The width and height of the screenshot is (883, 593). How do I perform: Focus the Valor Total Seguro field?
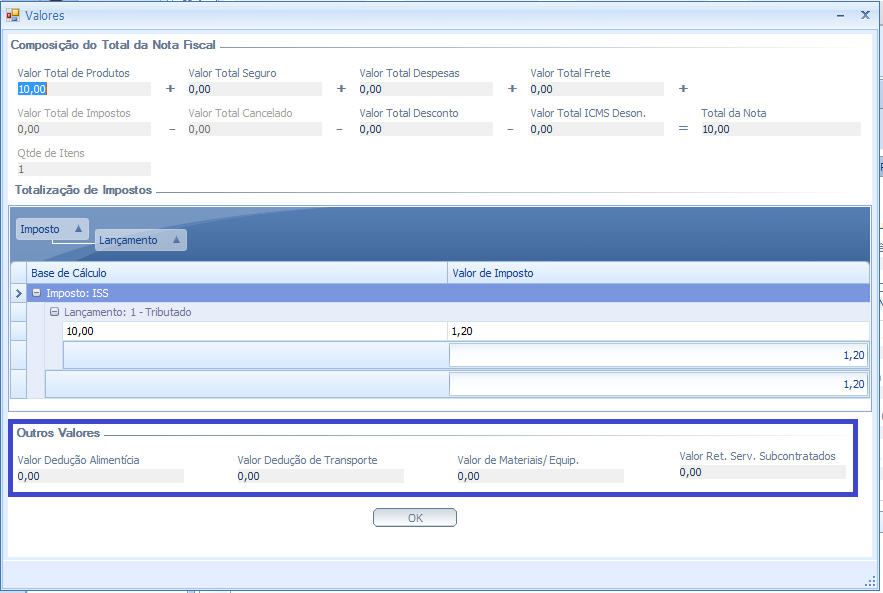coord(254,89)
